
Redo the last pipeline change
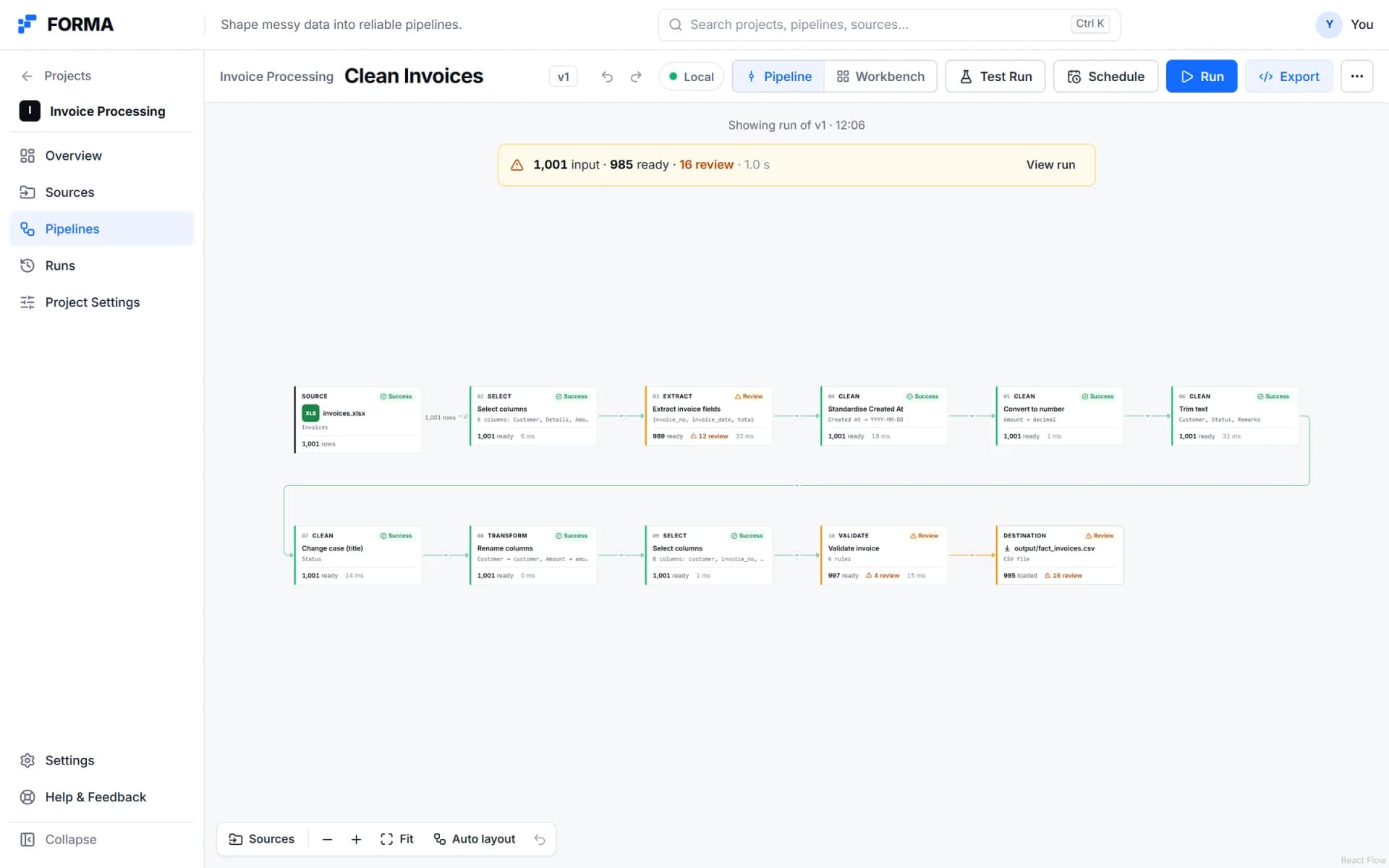[636, 77]
